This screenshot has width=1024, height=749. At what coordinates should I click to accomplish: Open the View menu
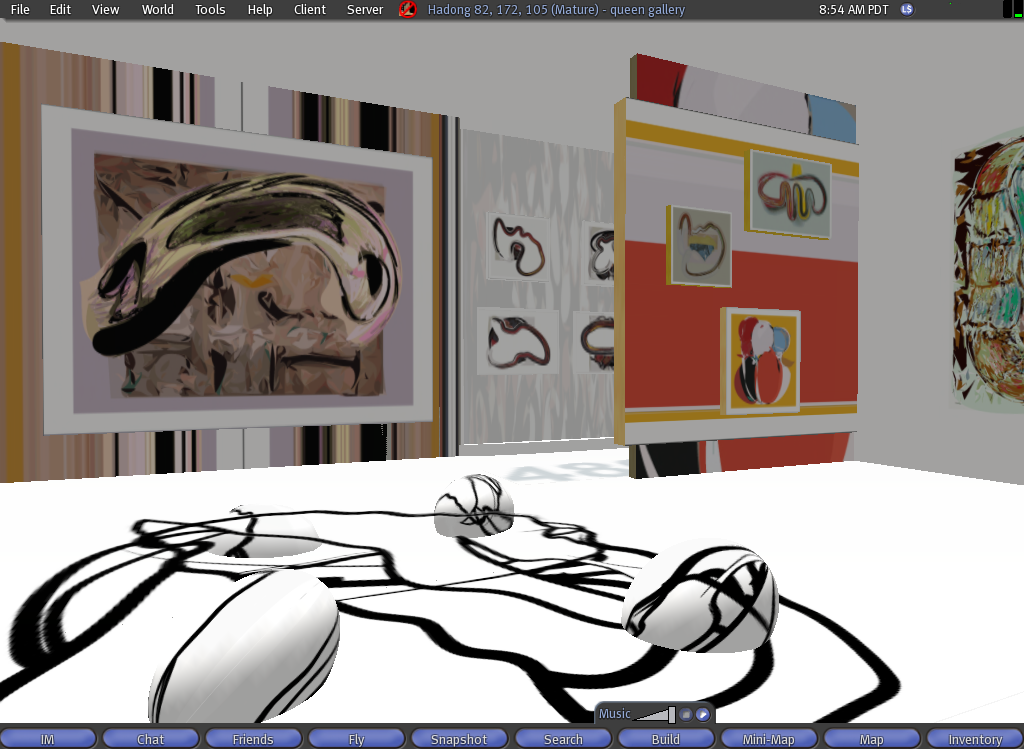pos(105,9)
